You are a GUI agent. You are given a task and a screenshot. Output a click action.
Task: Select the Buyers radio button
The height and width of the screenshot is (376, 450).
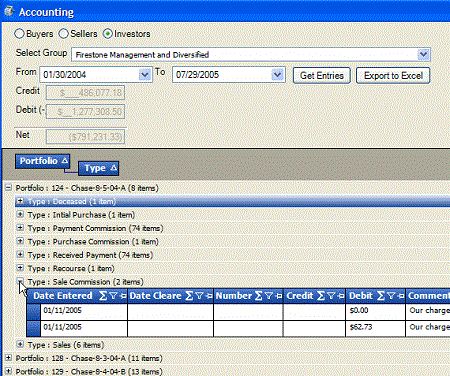tap(19, 34)
